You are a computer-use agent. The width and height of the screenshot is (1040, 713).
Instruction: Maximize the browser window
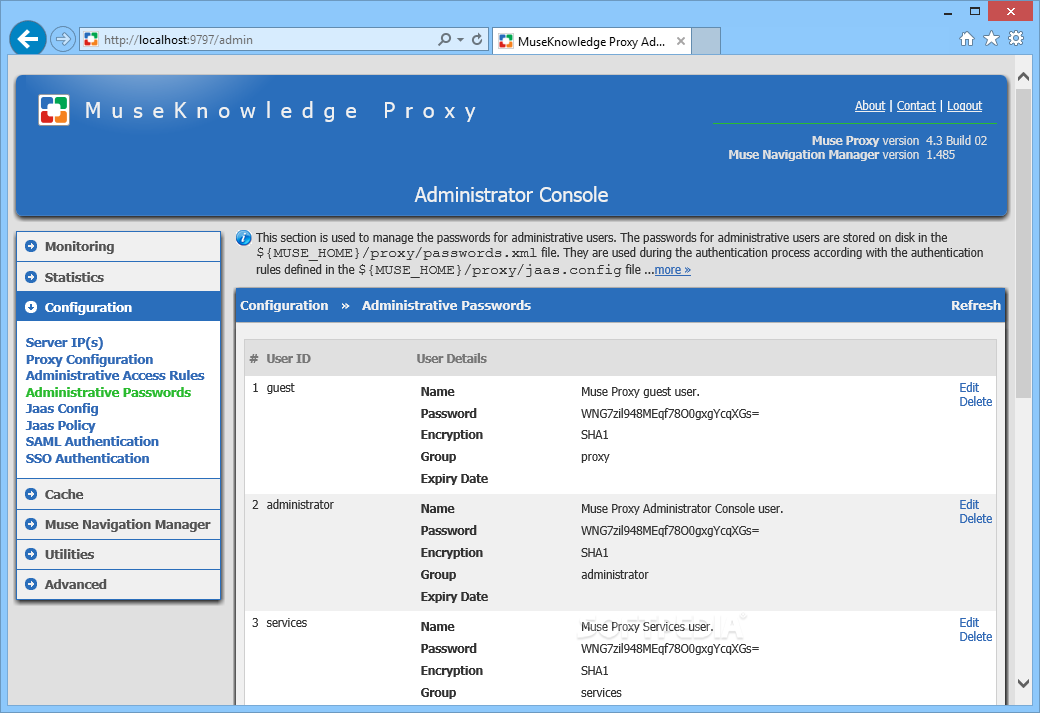coord(974,11)
